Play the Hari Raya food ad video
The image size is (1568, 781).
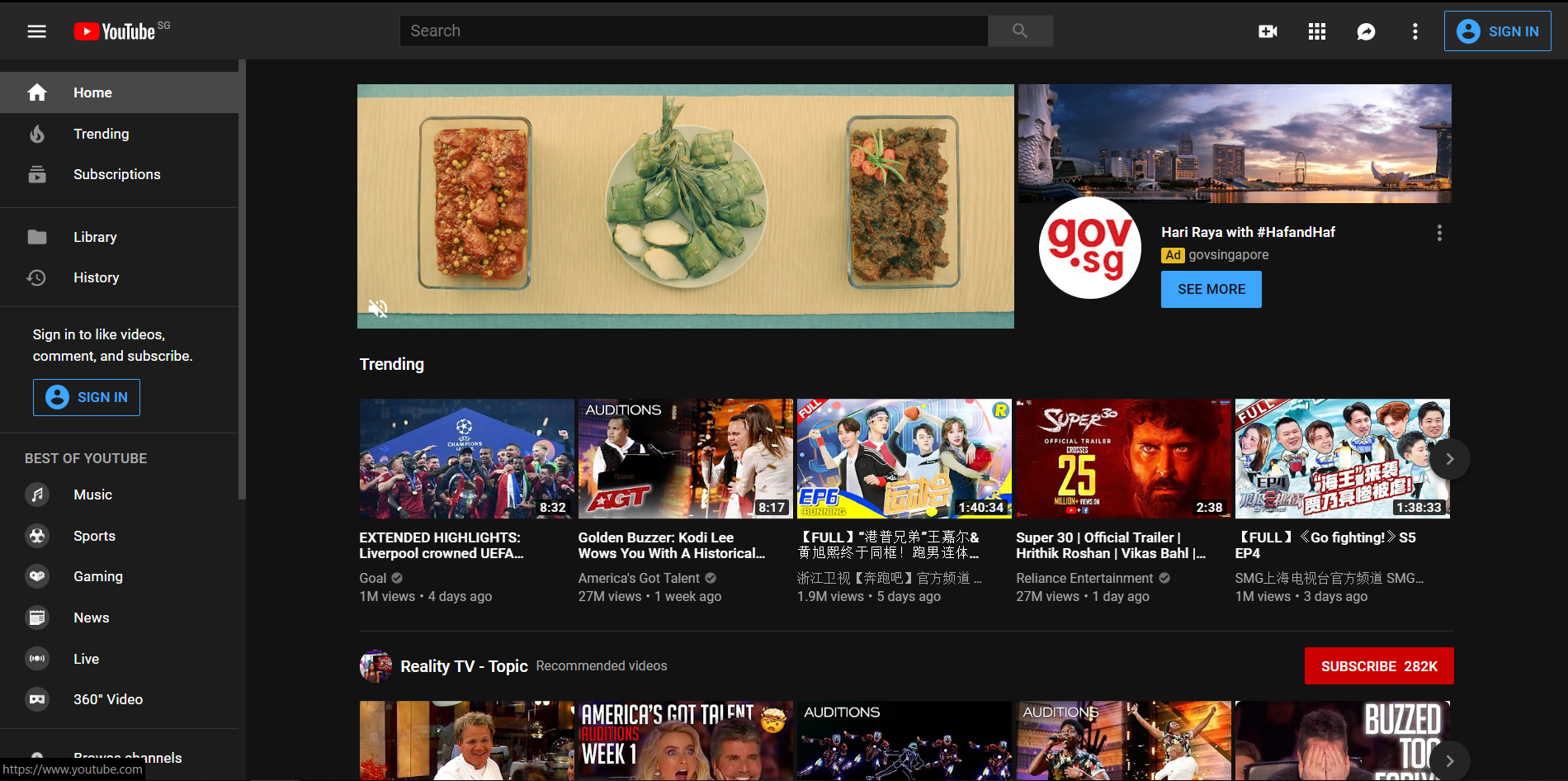[686, 206]
